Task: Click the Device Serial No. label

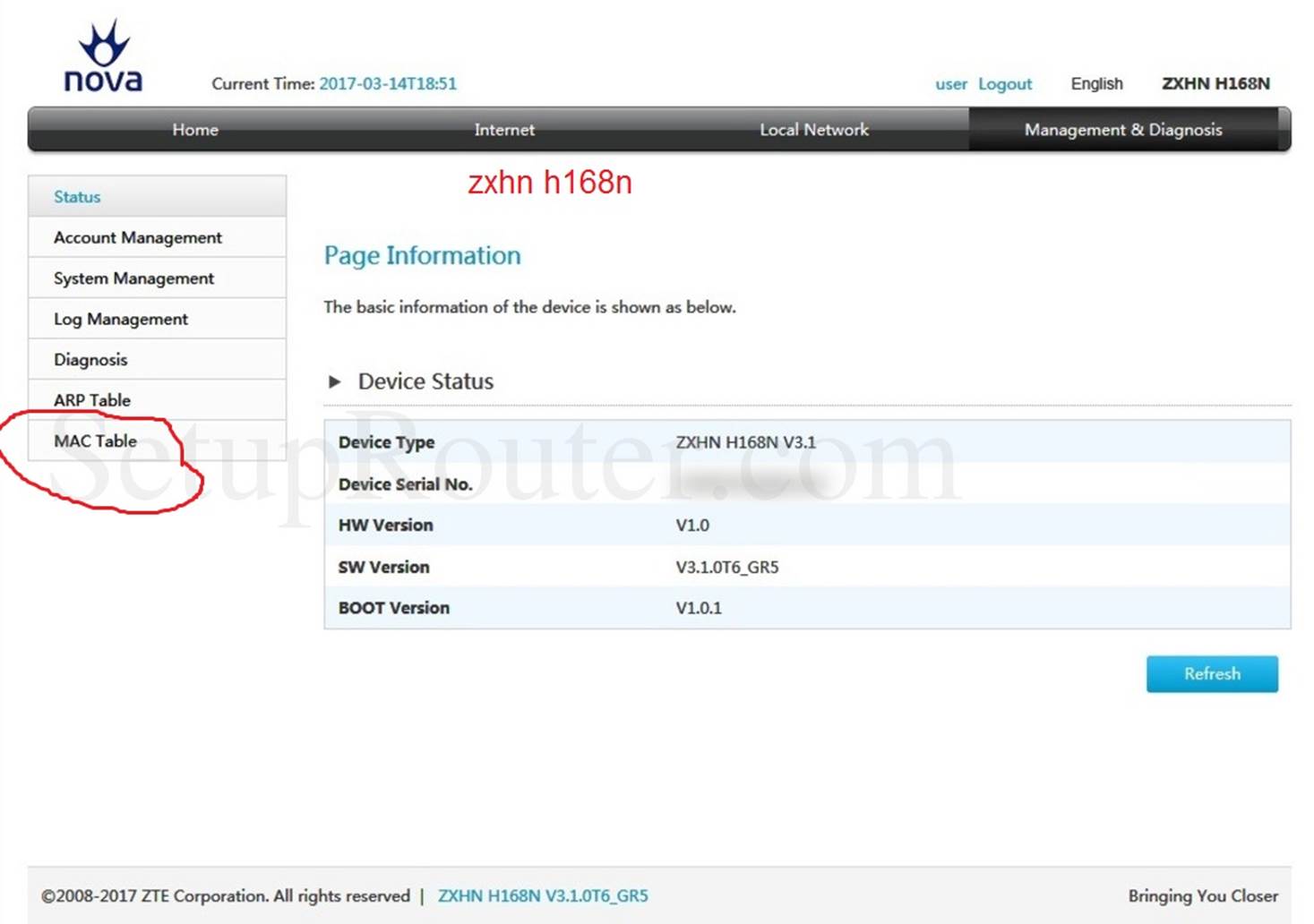Action: click(x=405, y=484)
